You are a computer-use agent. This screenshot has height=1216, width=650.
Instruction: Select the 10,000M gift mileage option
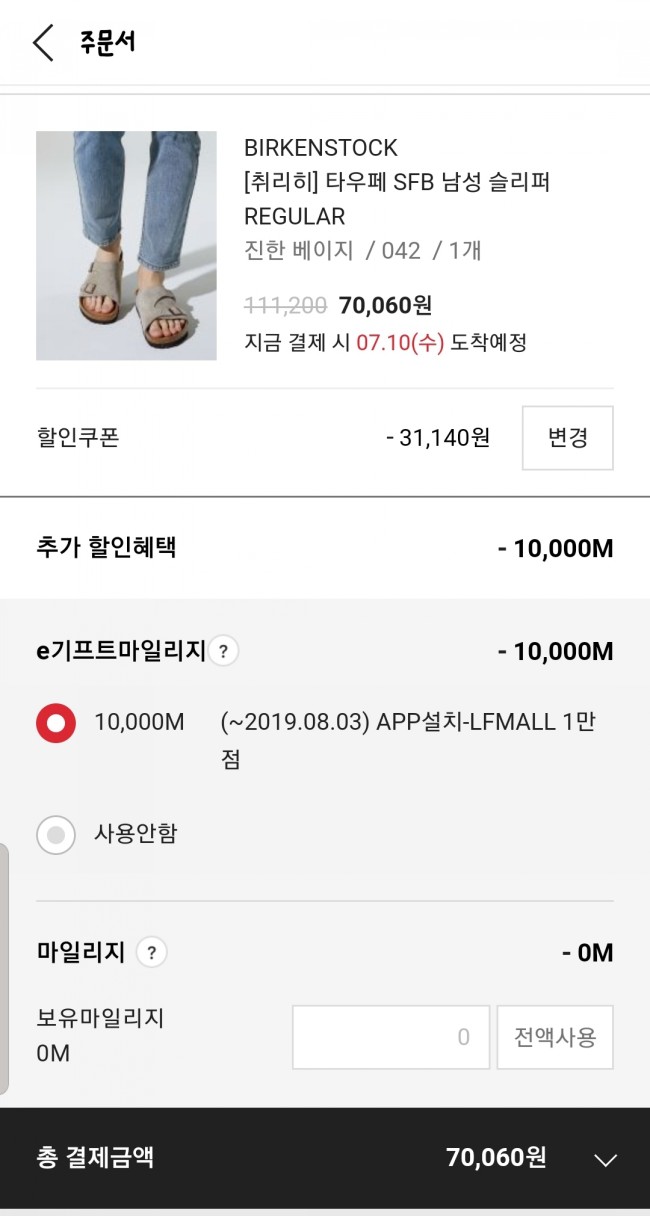tap(56, 723)
